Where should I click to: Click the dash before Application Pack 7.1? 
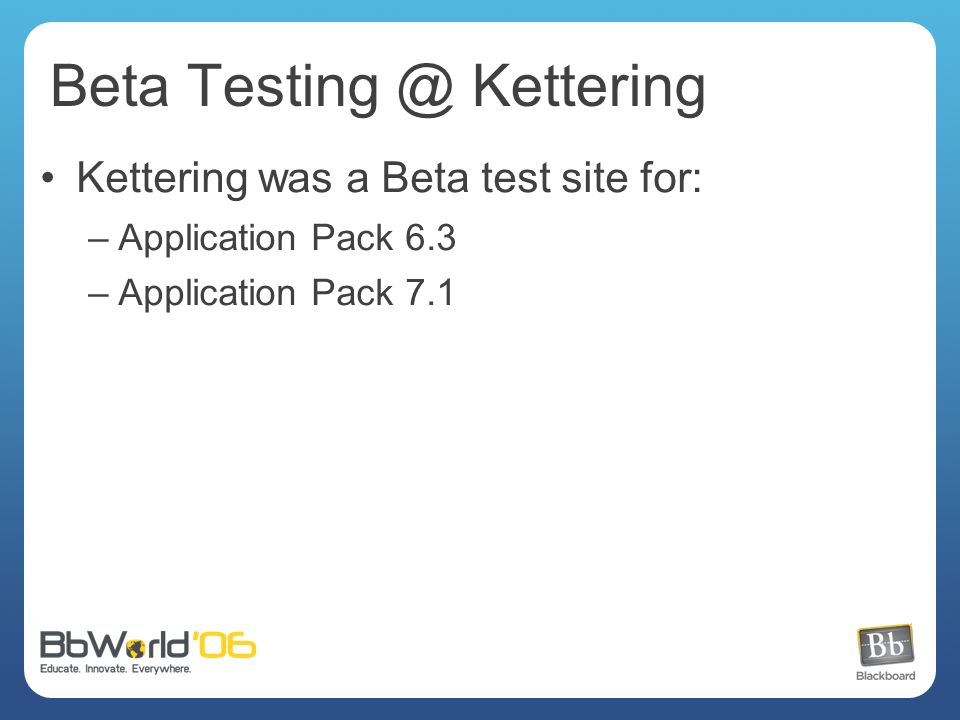point(98,294)
